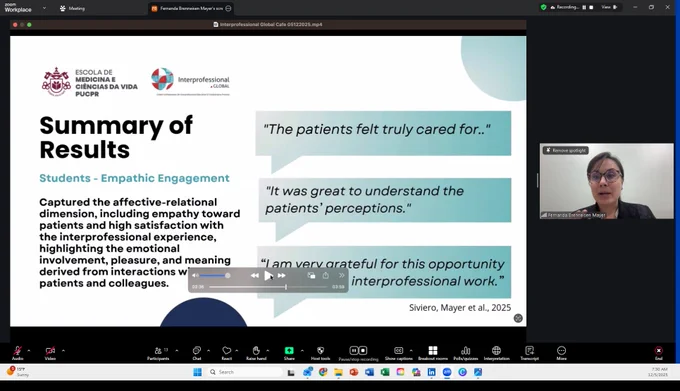The image size is (680, 391).
Task: Open the Zoom Workplace dropdown arrow
Action: tap(44, 8)
